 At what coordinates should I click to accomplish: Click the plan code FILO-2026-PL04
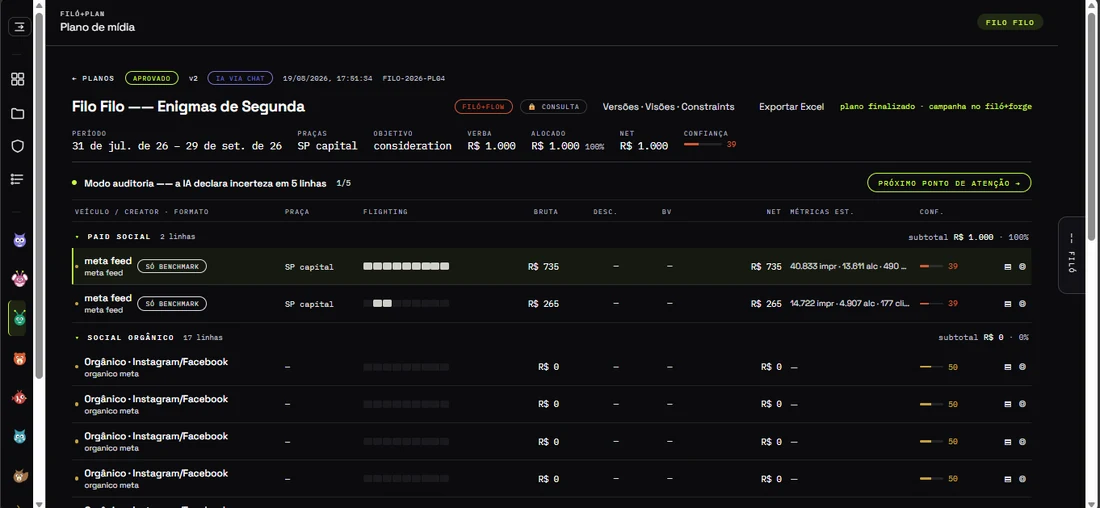tap(414, 79)
